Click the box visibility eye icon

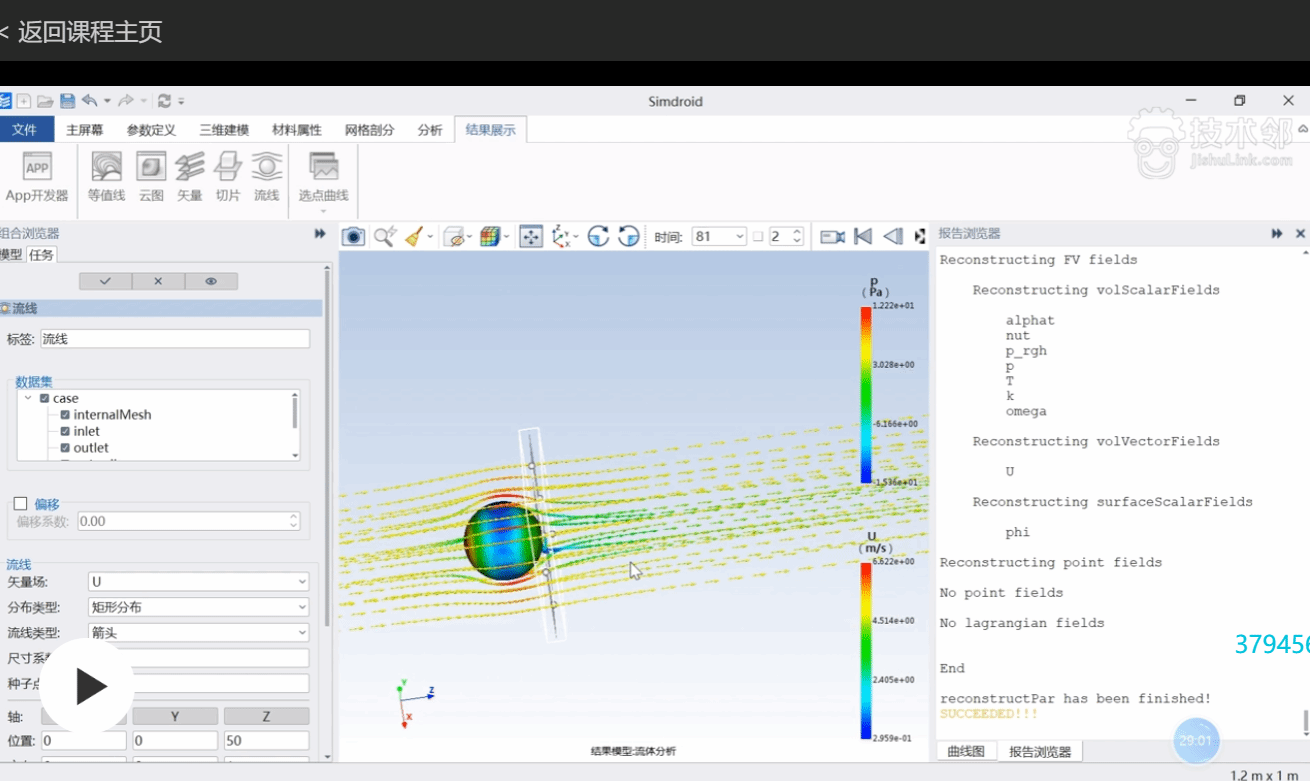click(454, 236)
